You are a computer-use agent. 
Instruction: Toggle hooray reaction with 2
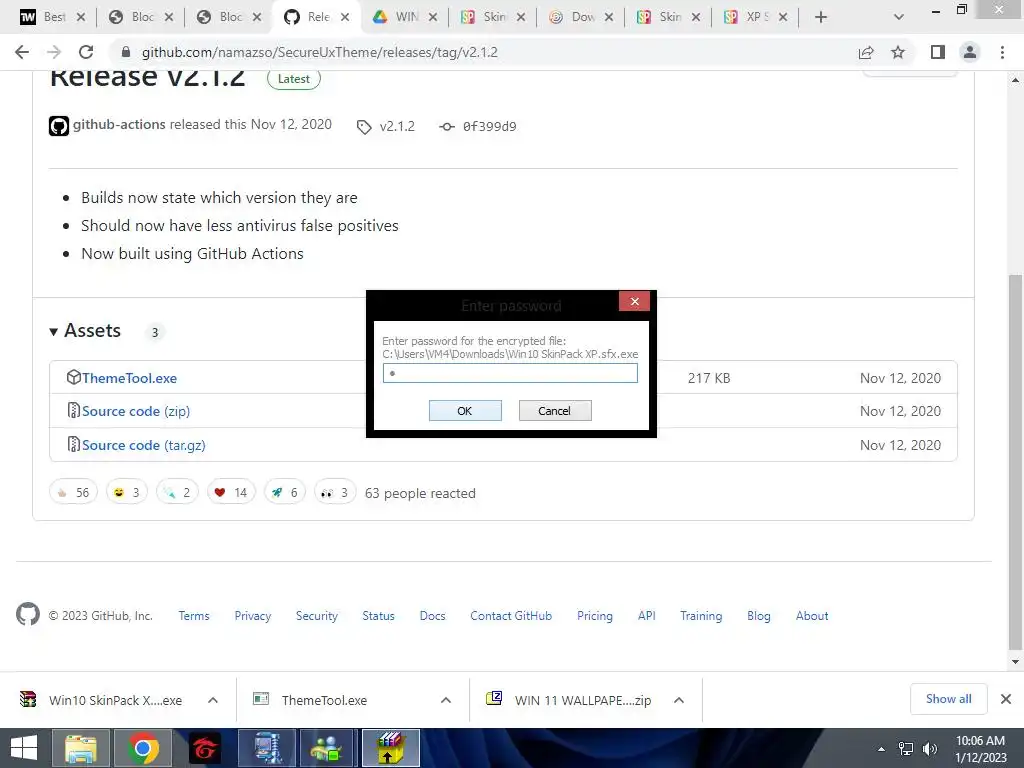click(x=177, y=492)
